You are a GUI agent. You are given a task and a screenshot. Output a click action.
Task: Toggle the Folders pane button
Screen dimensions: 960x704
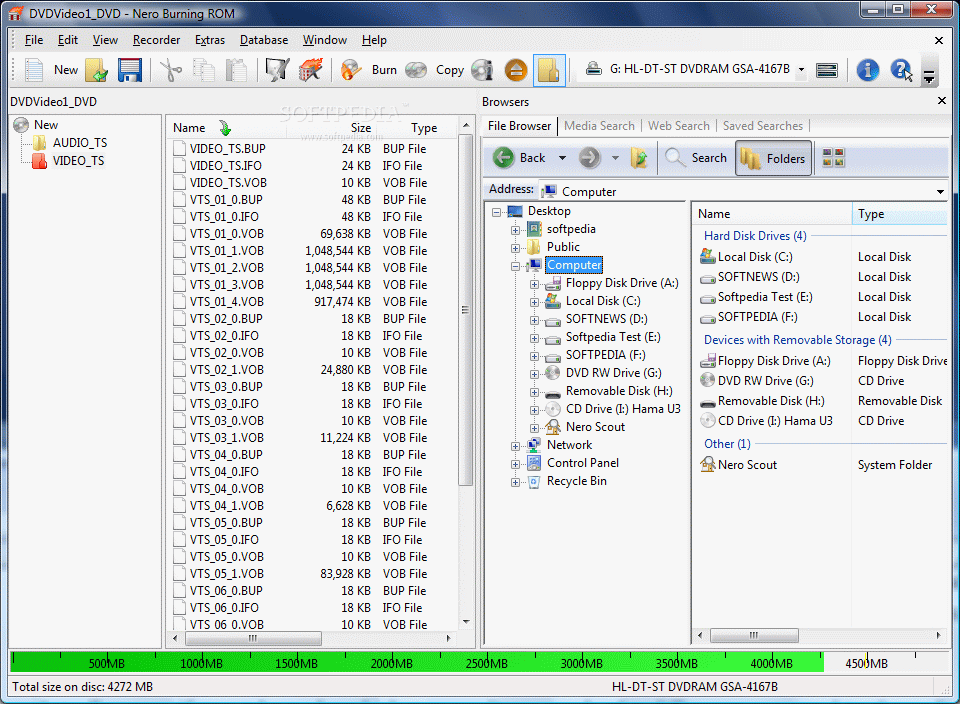774,158
